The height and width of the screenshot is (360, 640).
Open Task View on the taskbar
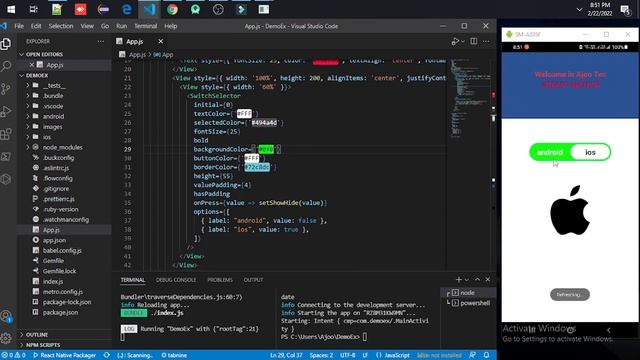(x=33, y=9)
